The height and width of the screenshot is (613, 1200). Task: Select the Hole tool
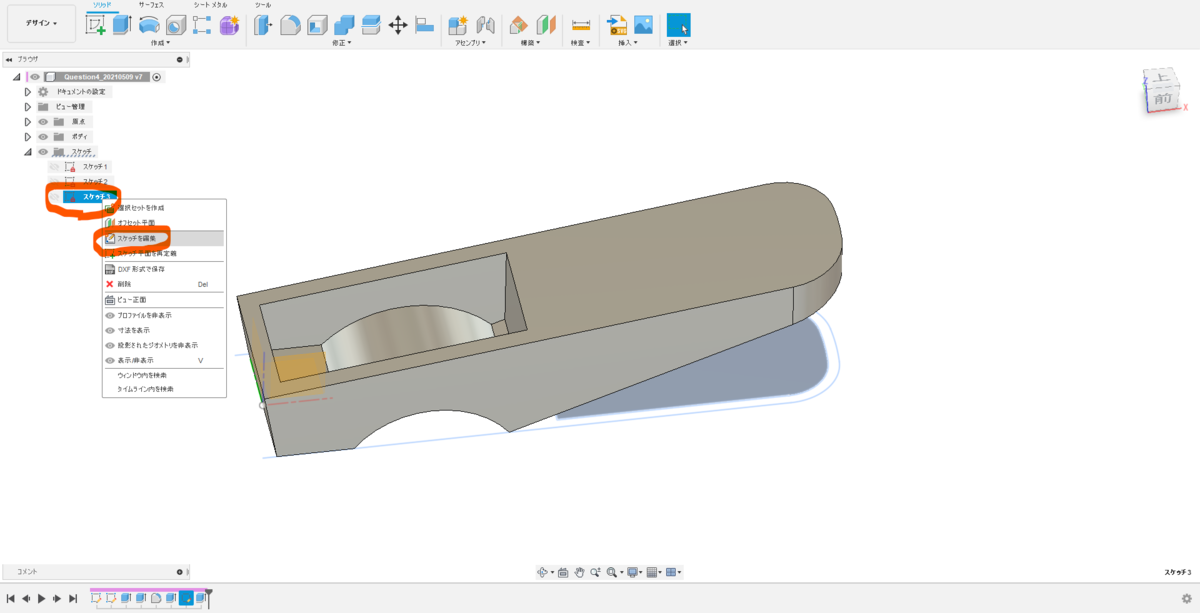point(175,25)
